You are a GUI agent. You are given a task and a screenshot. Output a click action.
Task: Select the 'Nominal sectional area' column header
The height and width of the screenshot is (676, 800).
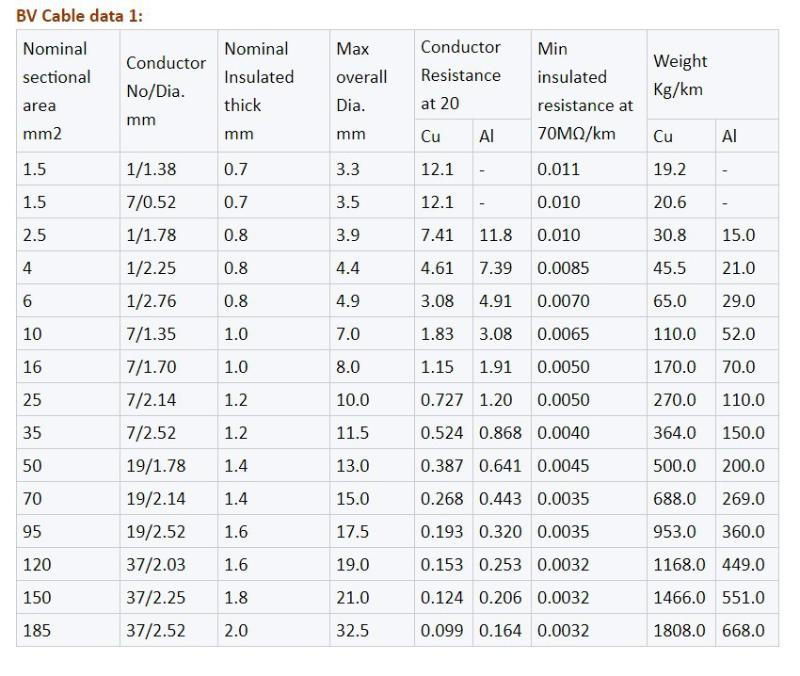(56, 91)
